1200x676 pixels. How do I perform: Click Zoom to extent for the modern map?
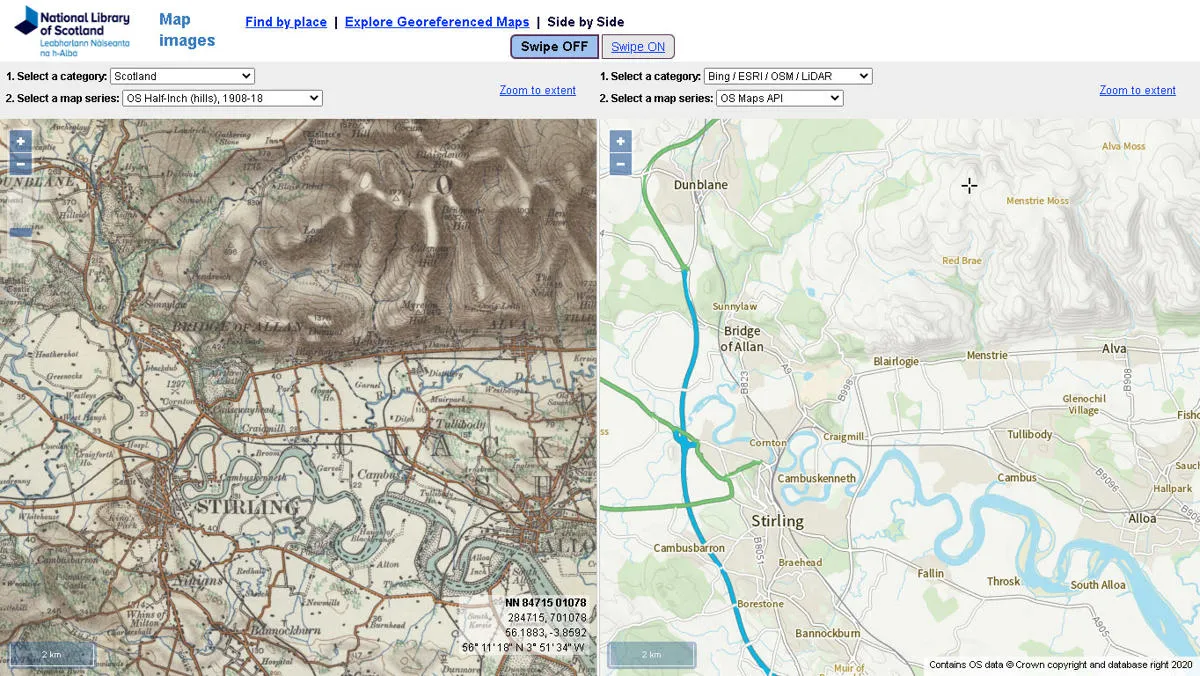(1137, 90)
